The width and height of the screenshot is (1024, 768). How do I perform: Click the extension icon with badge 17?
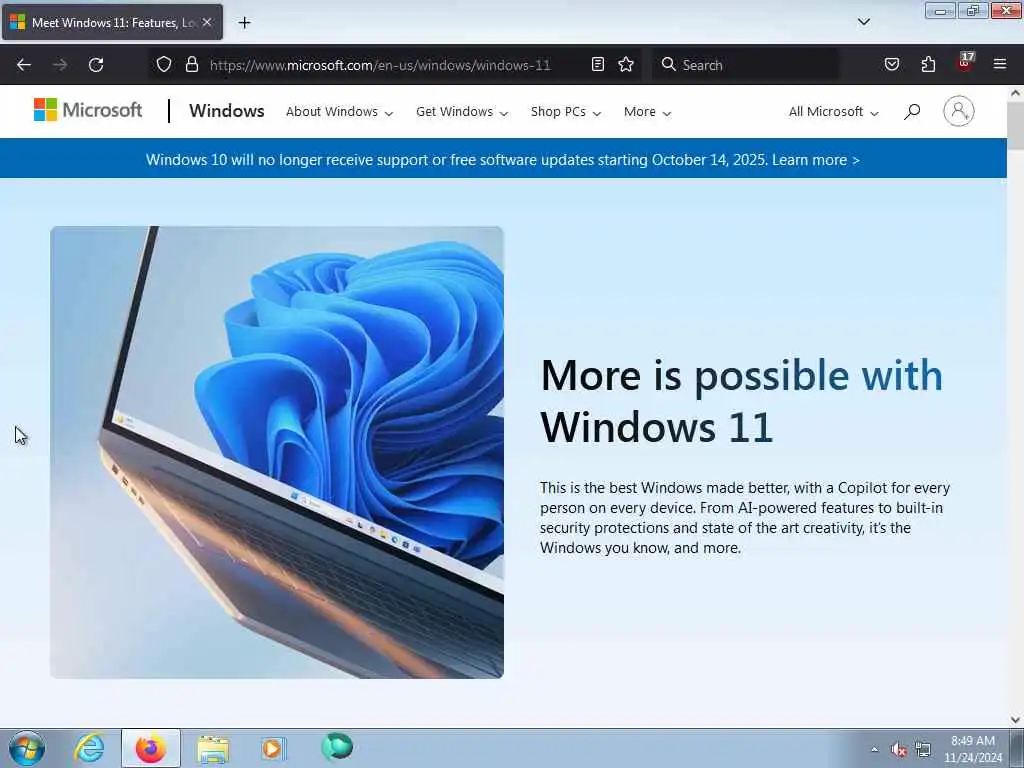(x=965, y=63)
